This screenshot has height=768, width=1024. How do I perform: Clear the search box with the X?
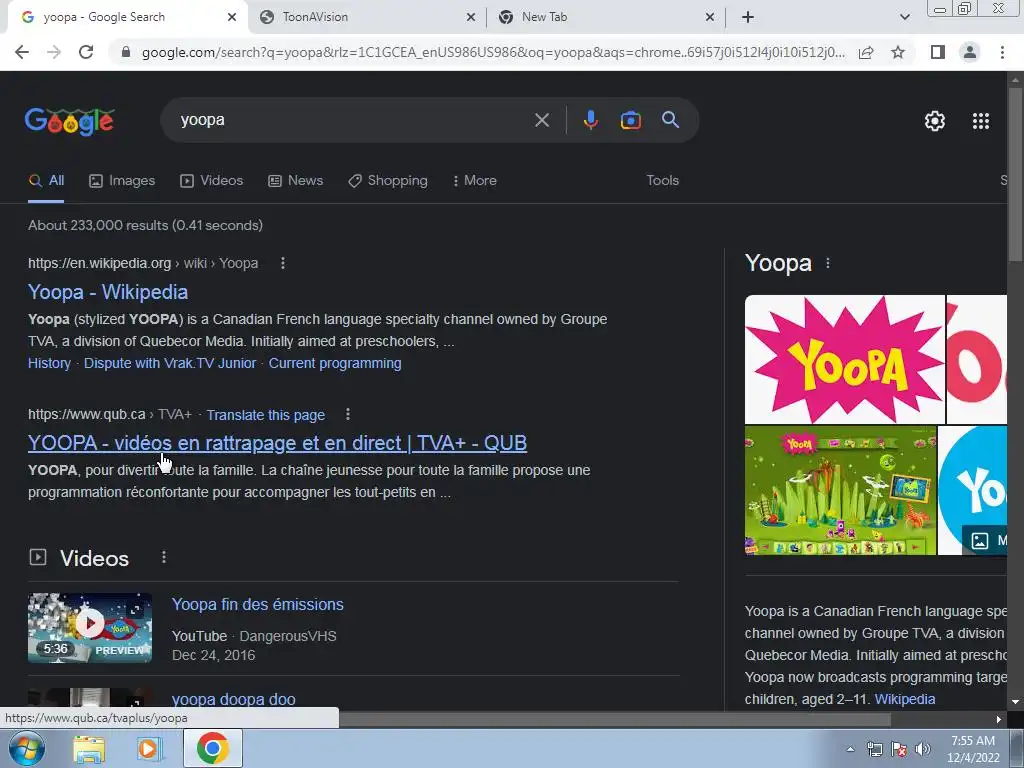click(x=541, y=120)
